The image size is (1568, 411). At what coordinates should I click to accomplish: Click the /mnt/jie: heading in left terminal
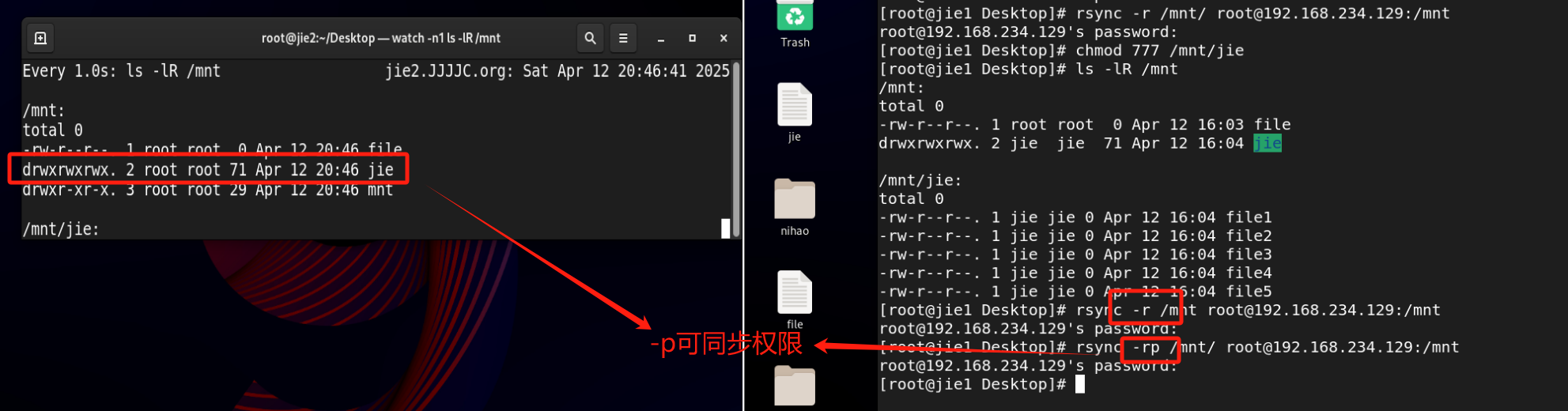click(x=61, y=229)
